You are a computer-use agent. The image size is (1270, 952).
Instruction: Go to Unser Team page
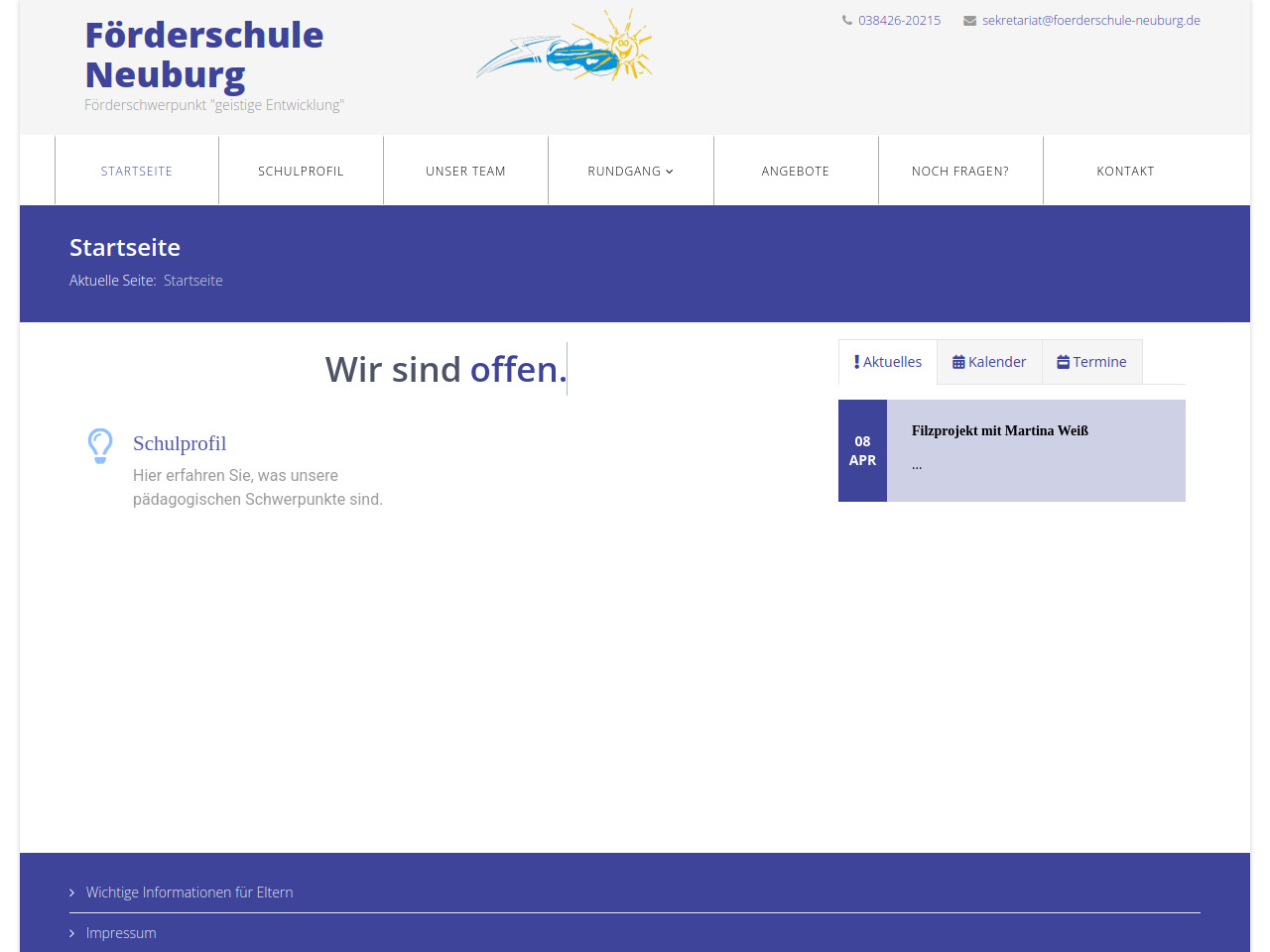point(465,172)
